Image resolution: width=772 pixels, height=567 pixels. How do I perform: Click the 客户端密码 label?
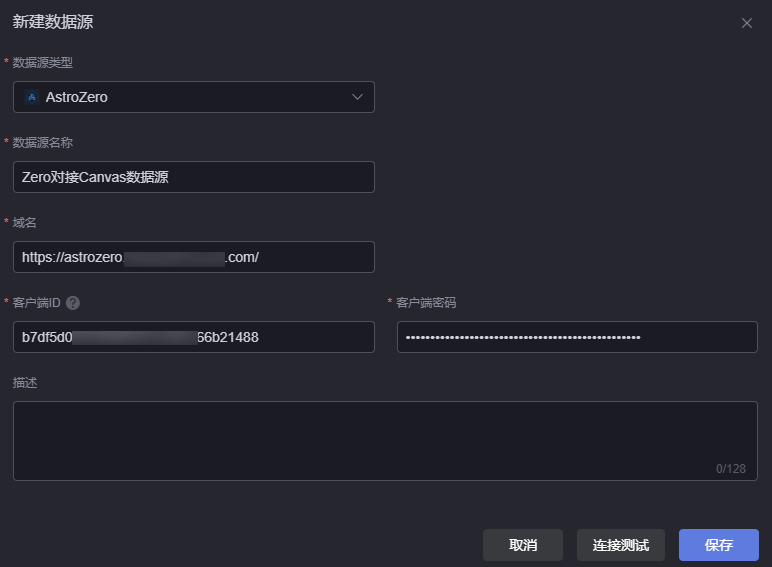pos(426,303)
